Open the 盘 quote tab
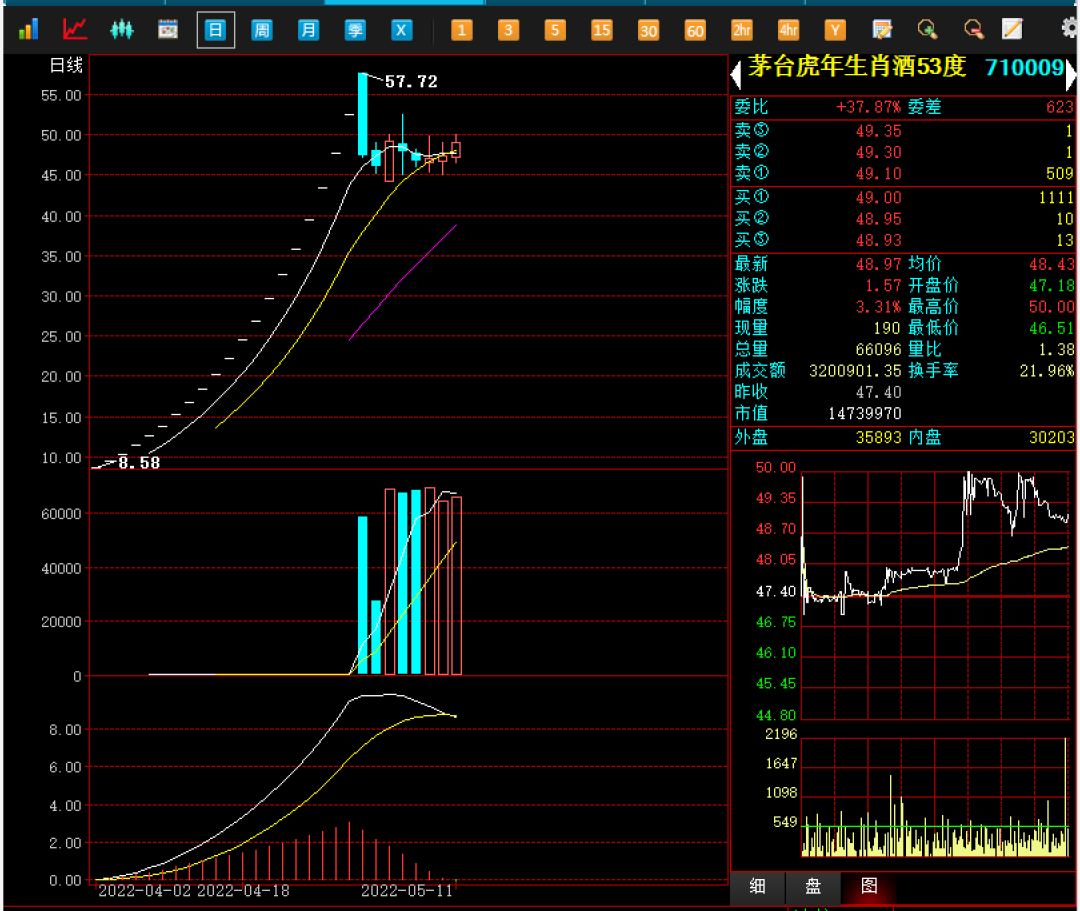 click(813, 887)
